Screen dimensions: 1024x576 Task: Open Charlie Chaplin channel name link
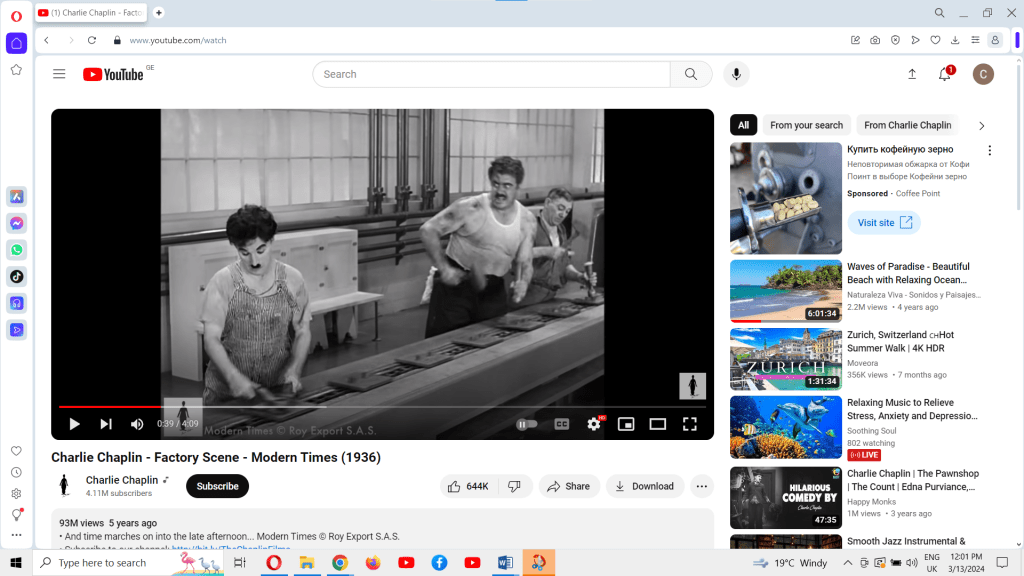tap(122, 480)
